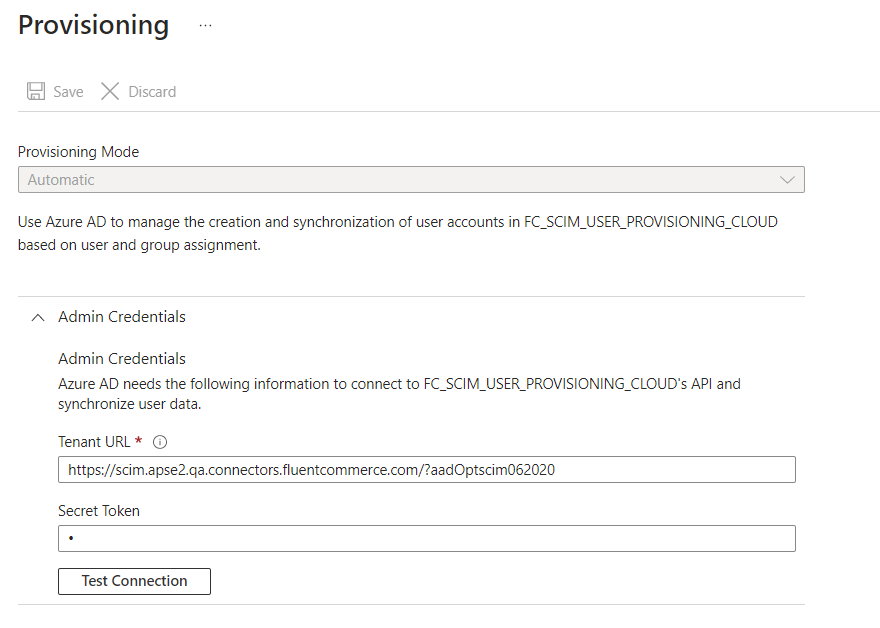
Task: Click the Provisioning Mode field label
Action: click(79, 152)
